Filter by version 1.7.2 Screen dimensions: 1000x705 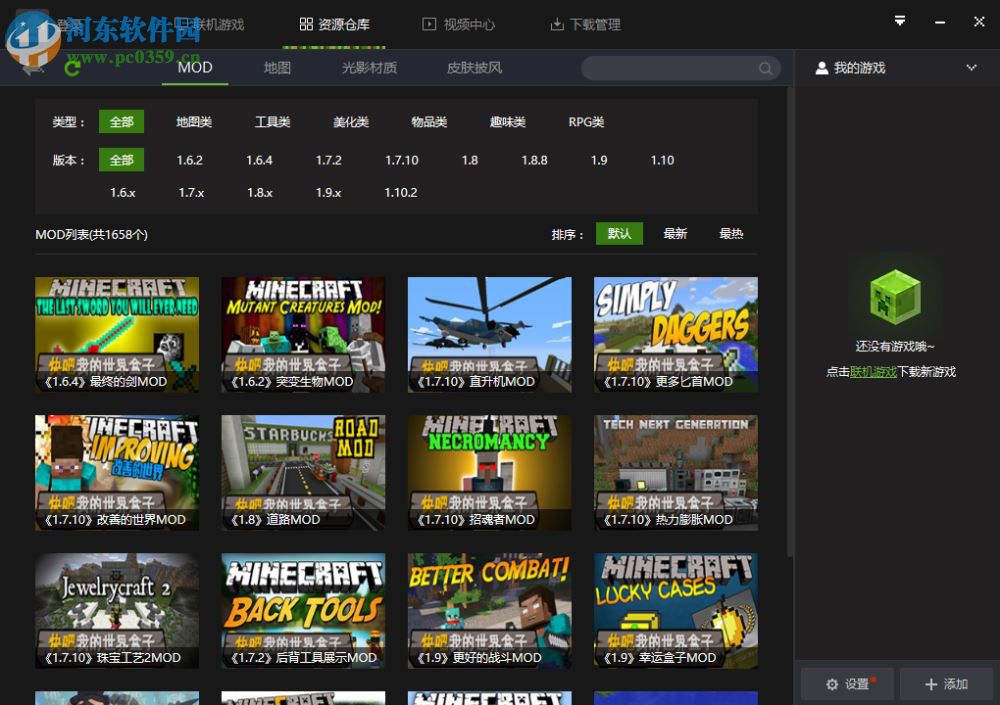pyautogui.click(x=328, y=160)
